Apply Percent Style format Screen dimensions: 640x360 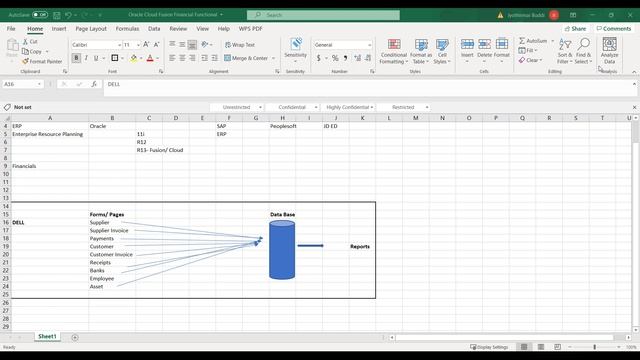coord(335,58)
